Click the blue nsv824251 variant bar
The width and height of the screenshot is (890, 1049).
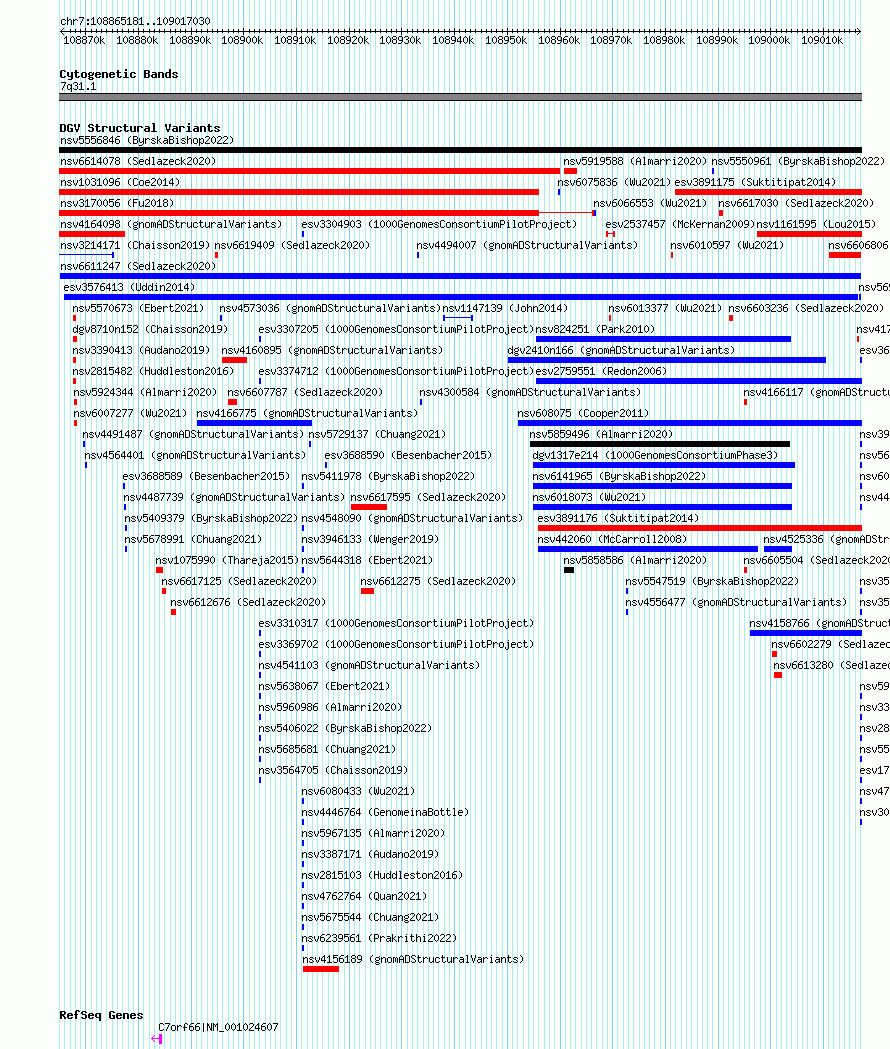[x=664, y=339]
